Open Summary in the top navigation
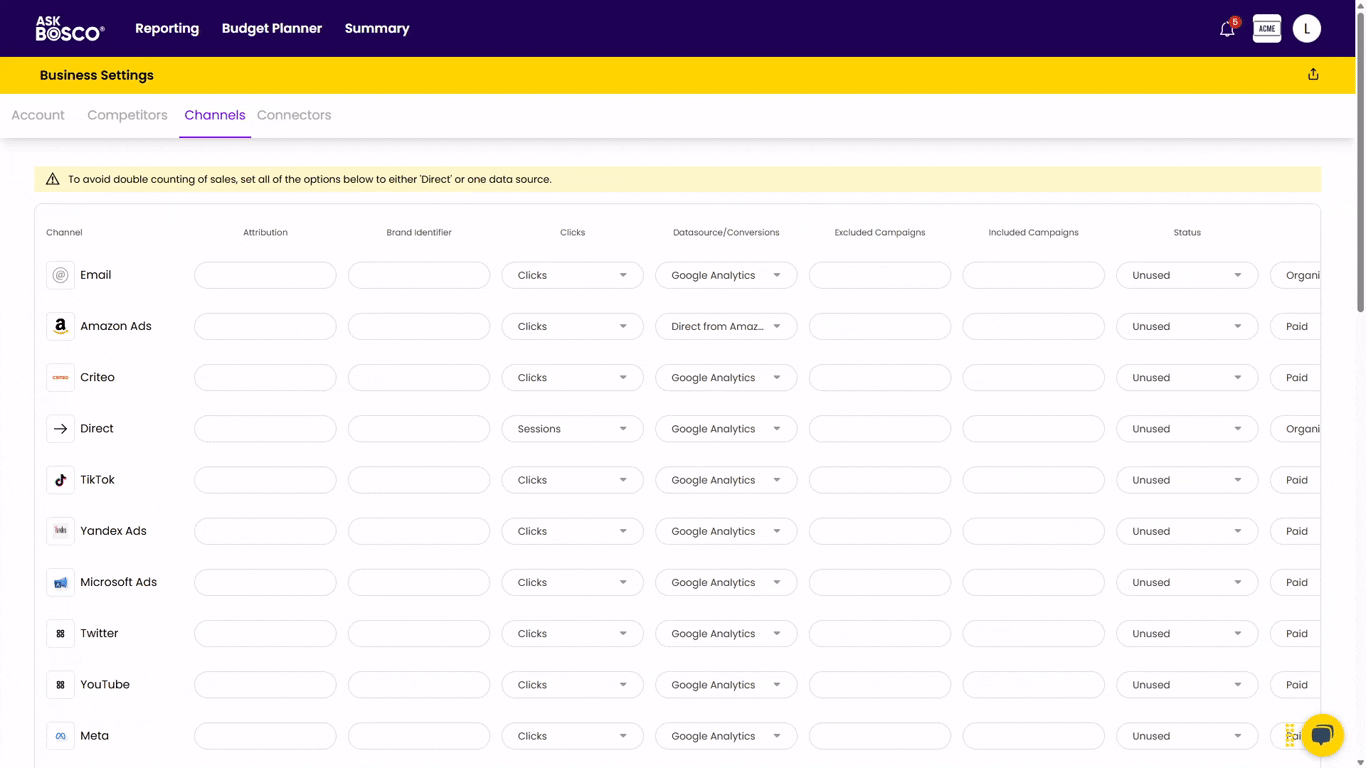Screen dimensions: 1366x768 click(377, 28)
